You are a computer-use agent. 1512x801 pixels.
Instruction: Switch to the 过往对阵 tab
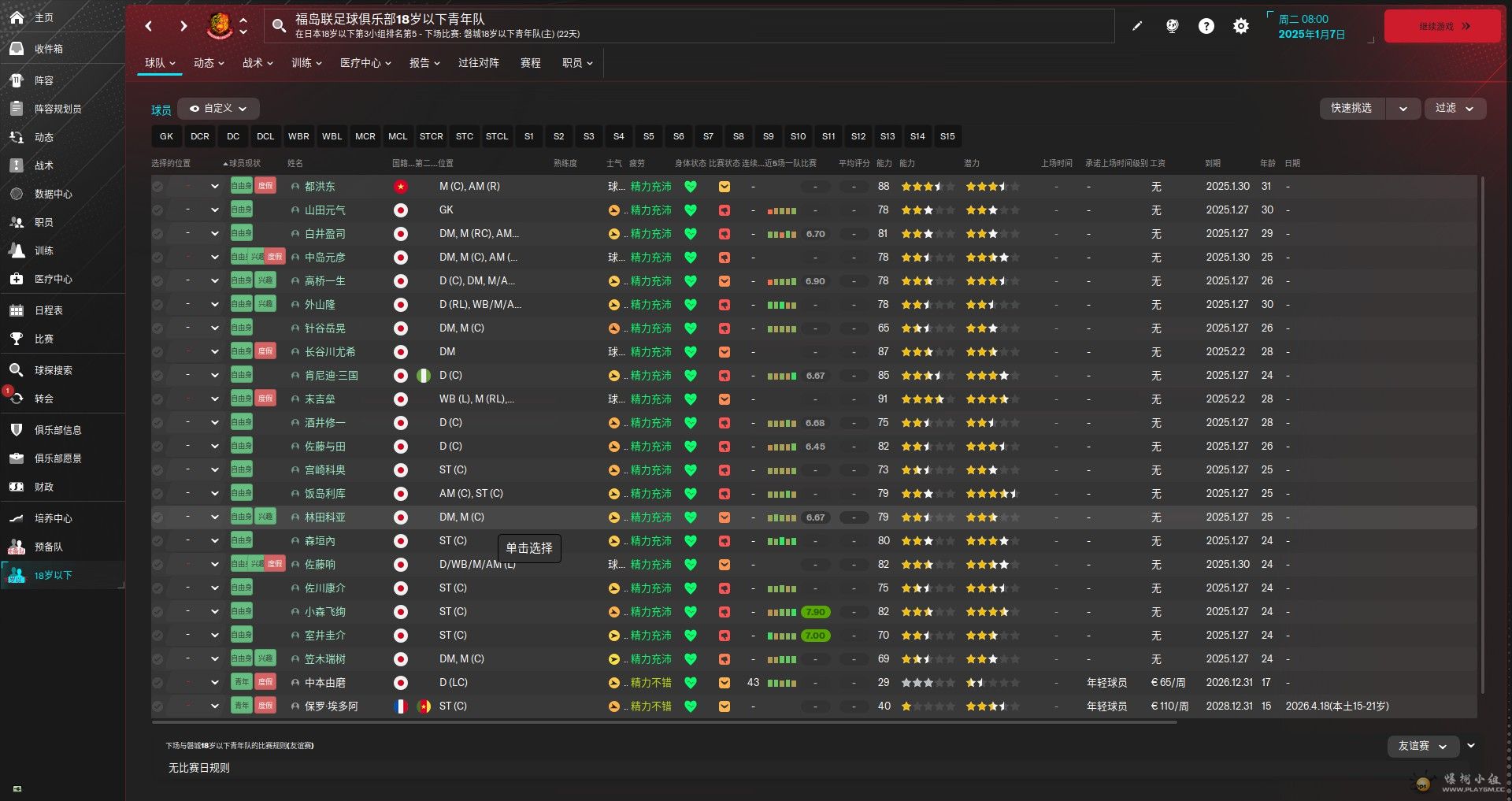pyautogui.click(x=479, y=63)
